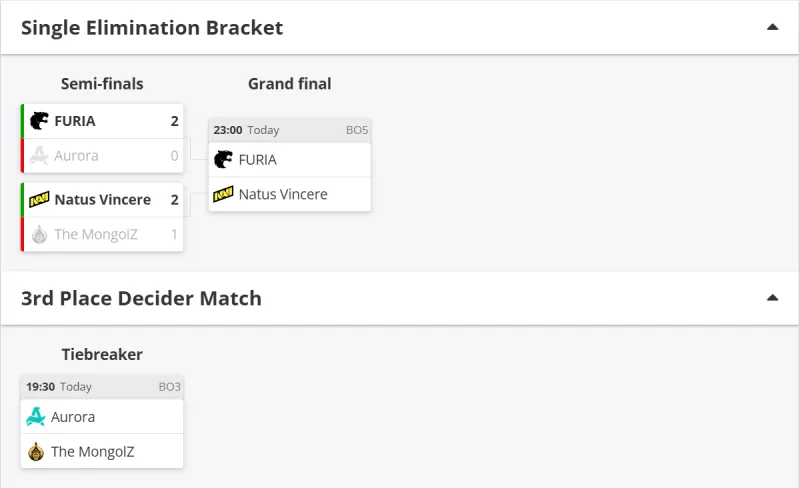Image resolution: width=800 pixels, height=488 pixels.
Task: Click The MongolZ logo in semi-finals
Action: [39, 234]
